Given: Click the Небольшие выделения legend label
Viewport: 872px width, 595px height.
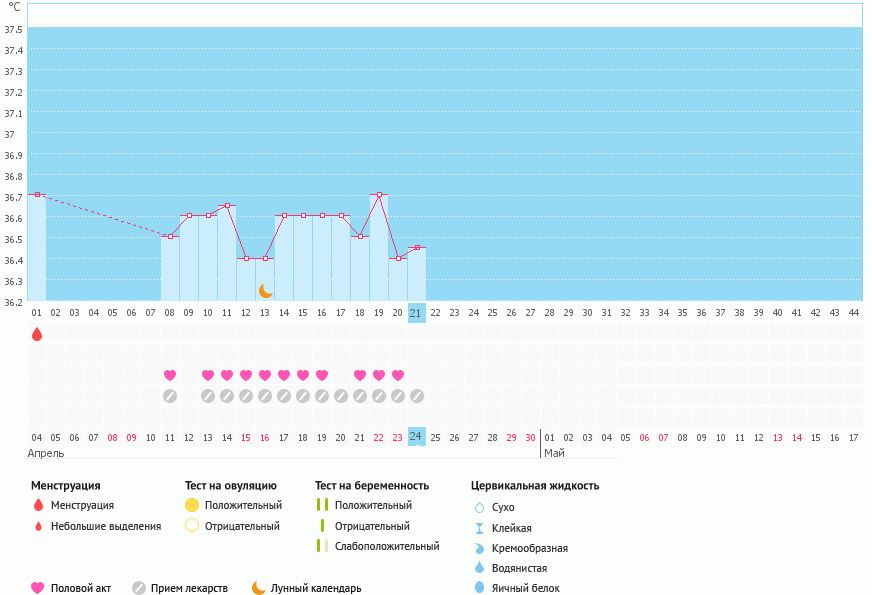Looking at the screenshot, I should click(x=105, y=526).
